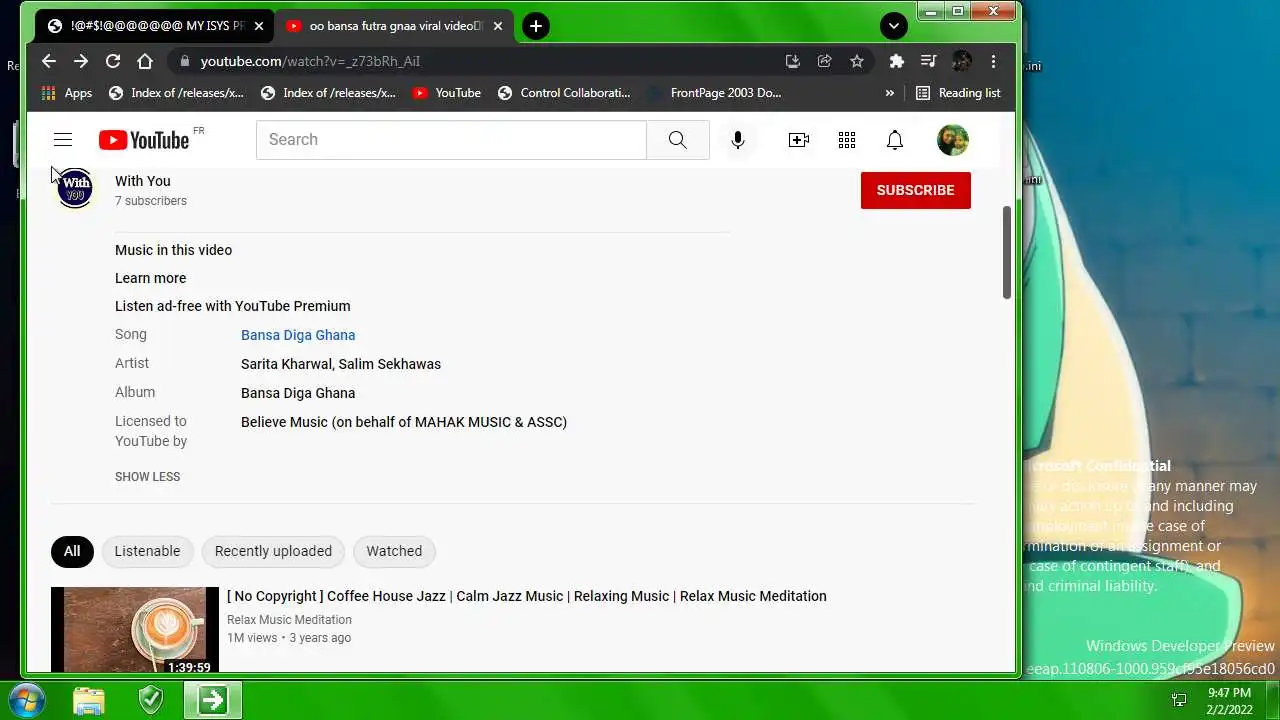Click into the YouTube Search field
Image resolution: width=1280 pixels, height=720 pixels.
451,140
